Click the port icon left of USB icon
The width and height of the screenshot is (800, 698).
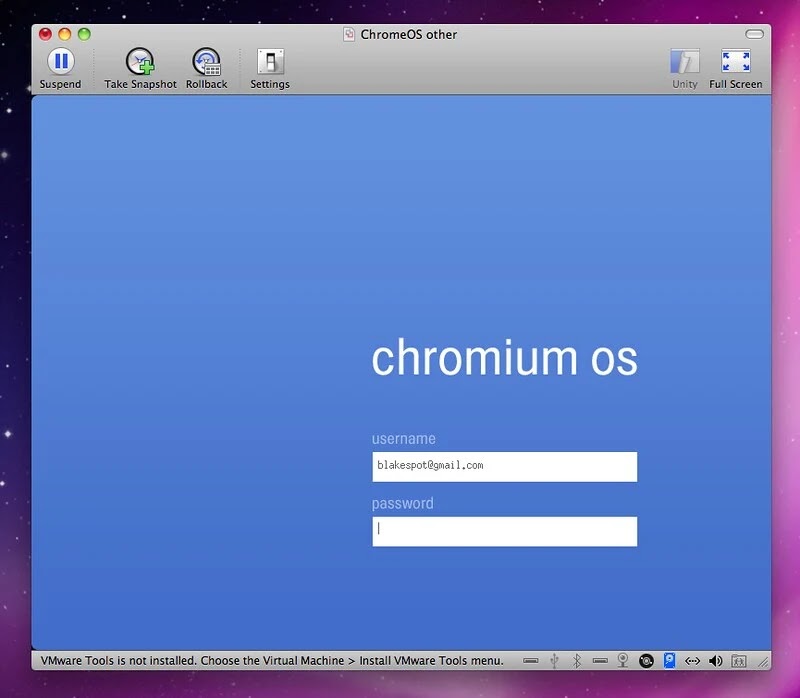click(531, 661)
